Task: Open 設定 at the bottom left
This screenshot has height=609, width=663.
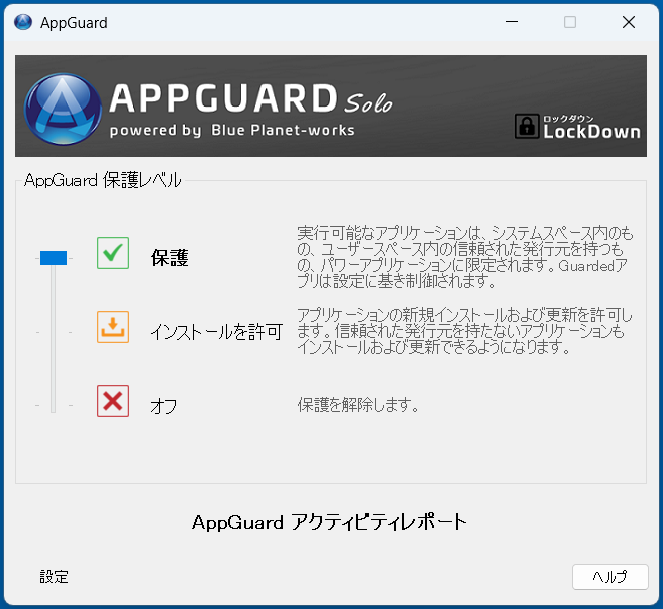Action: coord(54,577)
